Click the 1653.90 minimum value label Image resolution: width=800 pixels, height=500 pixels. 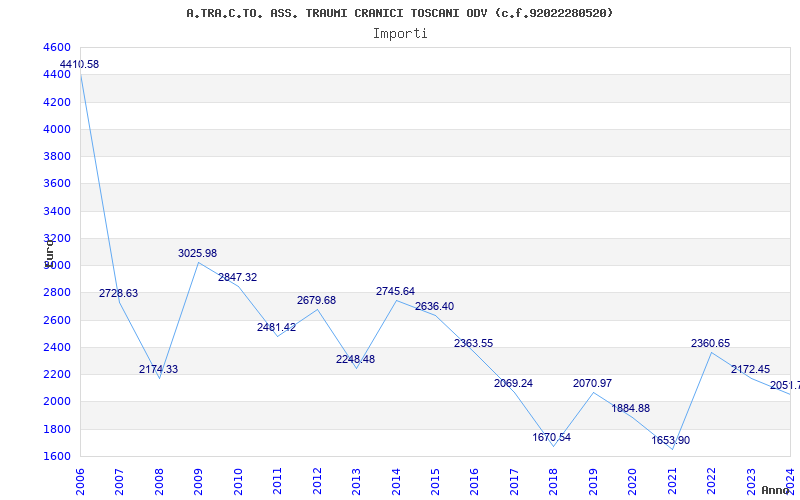pos(670,441)
